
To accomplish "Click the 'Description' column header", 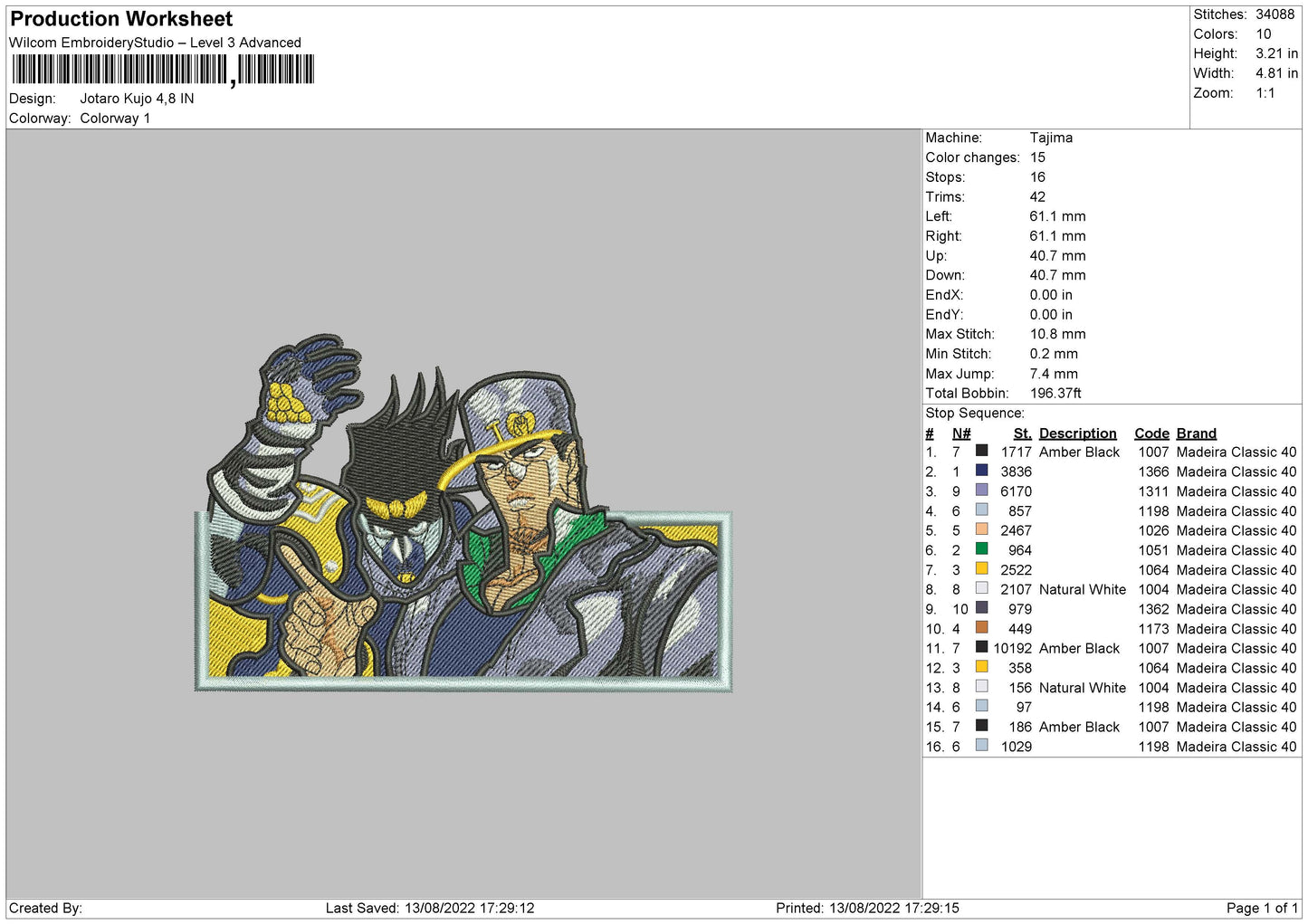I will (1078, 433).
